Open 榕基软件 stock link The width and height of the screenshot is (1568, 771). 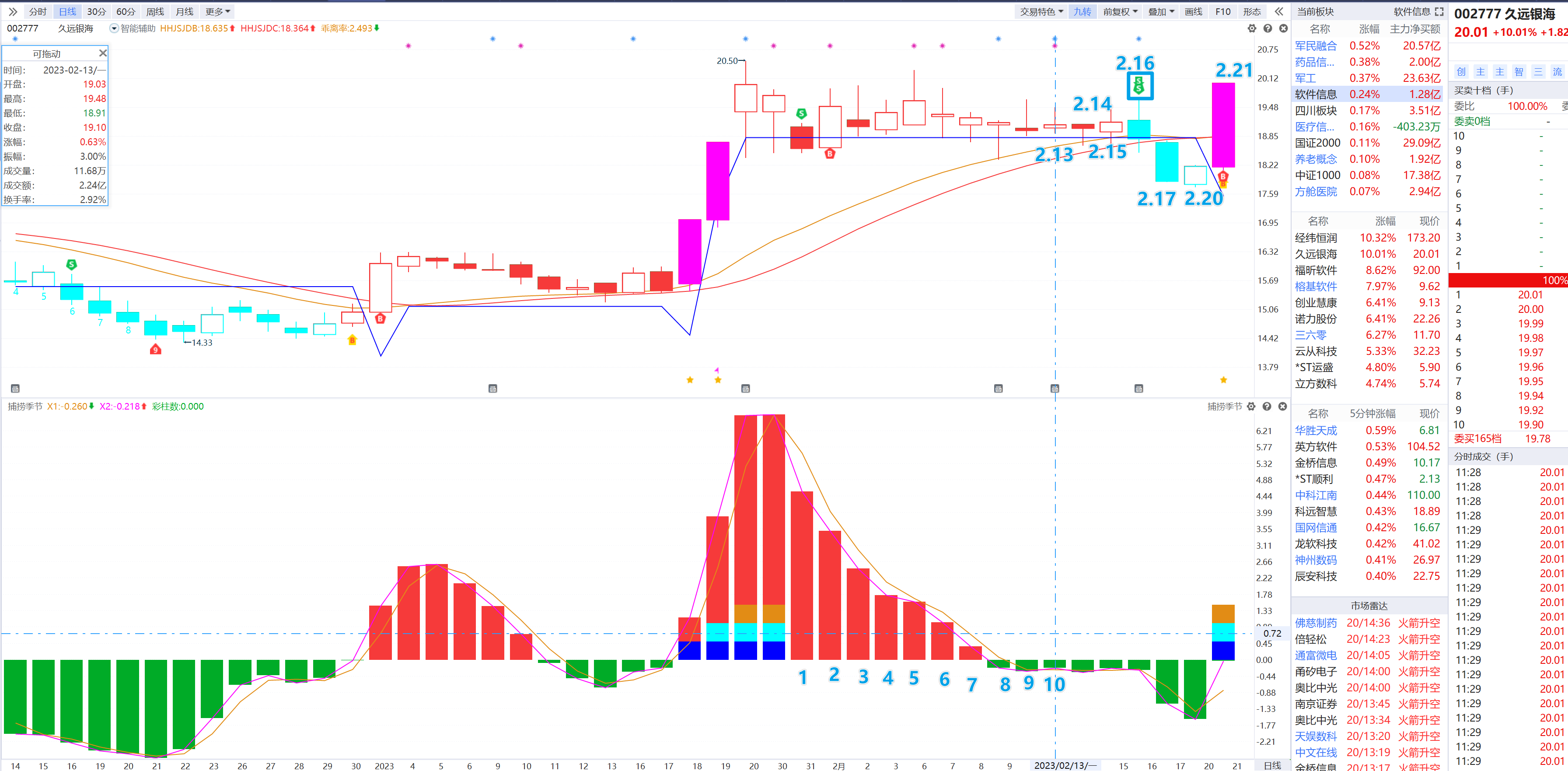1315,286
